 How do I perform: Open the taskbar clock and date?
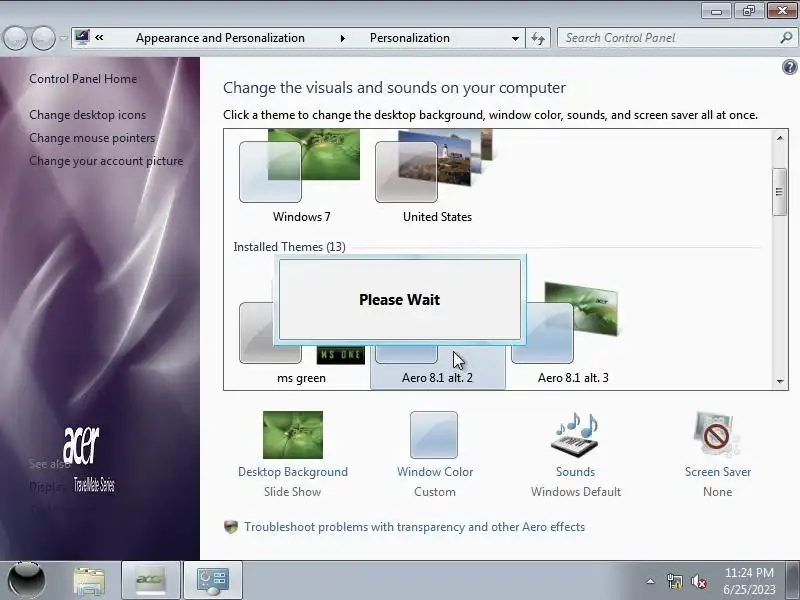(x=749, y=581)
